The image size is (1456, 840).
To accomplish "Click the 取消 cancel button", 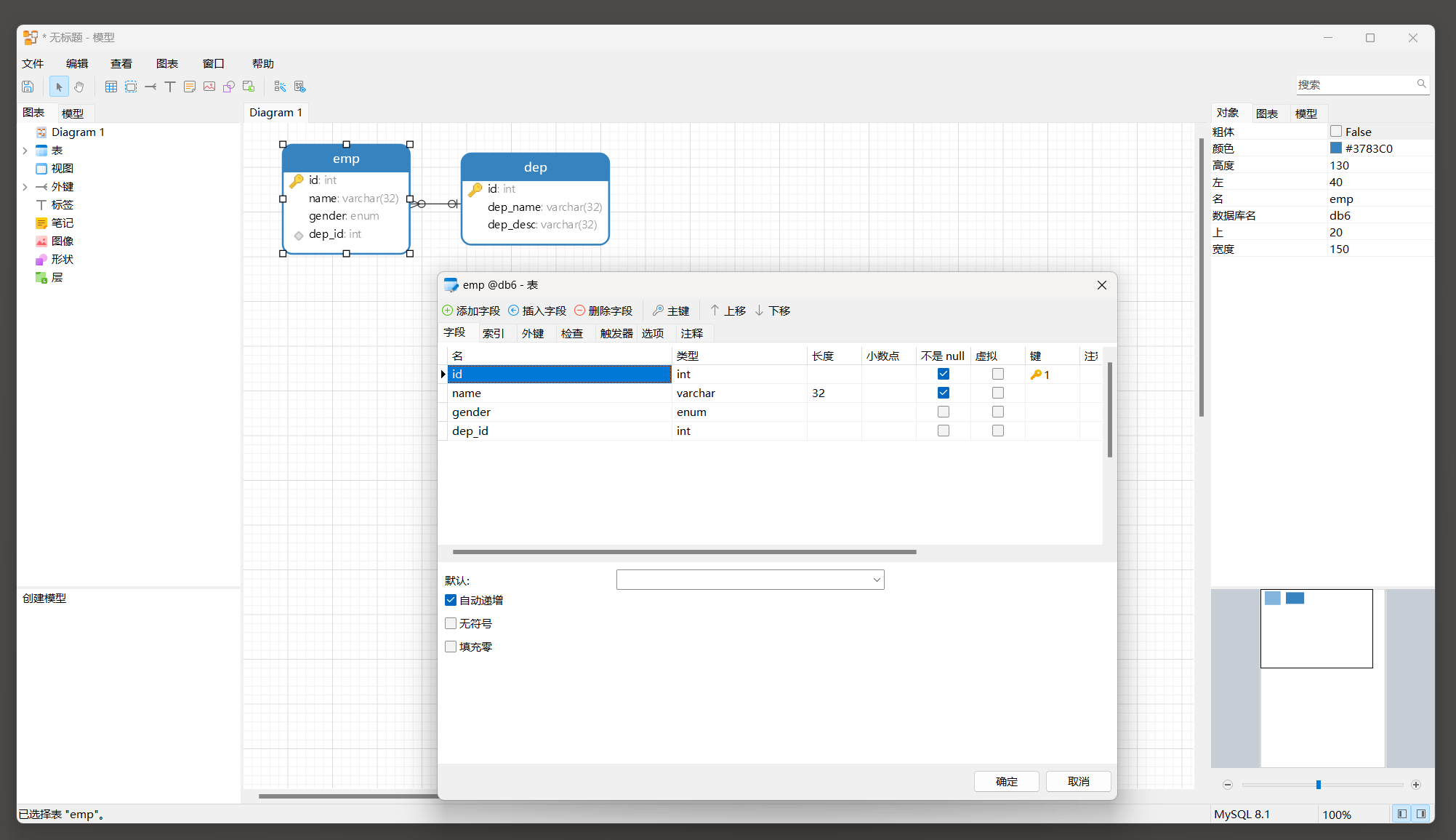I will pyautogui.click(x=1079, y=781).
